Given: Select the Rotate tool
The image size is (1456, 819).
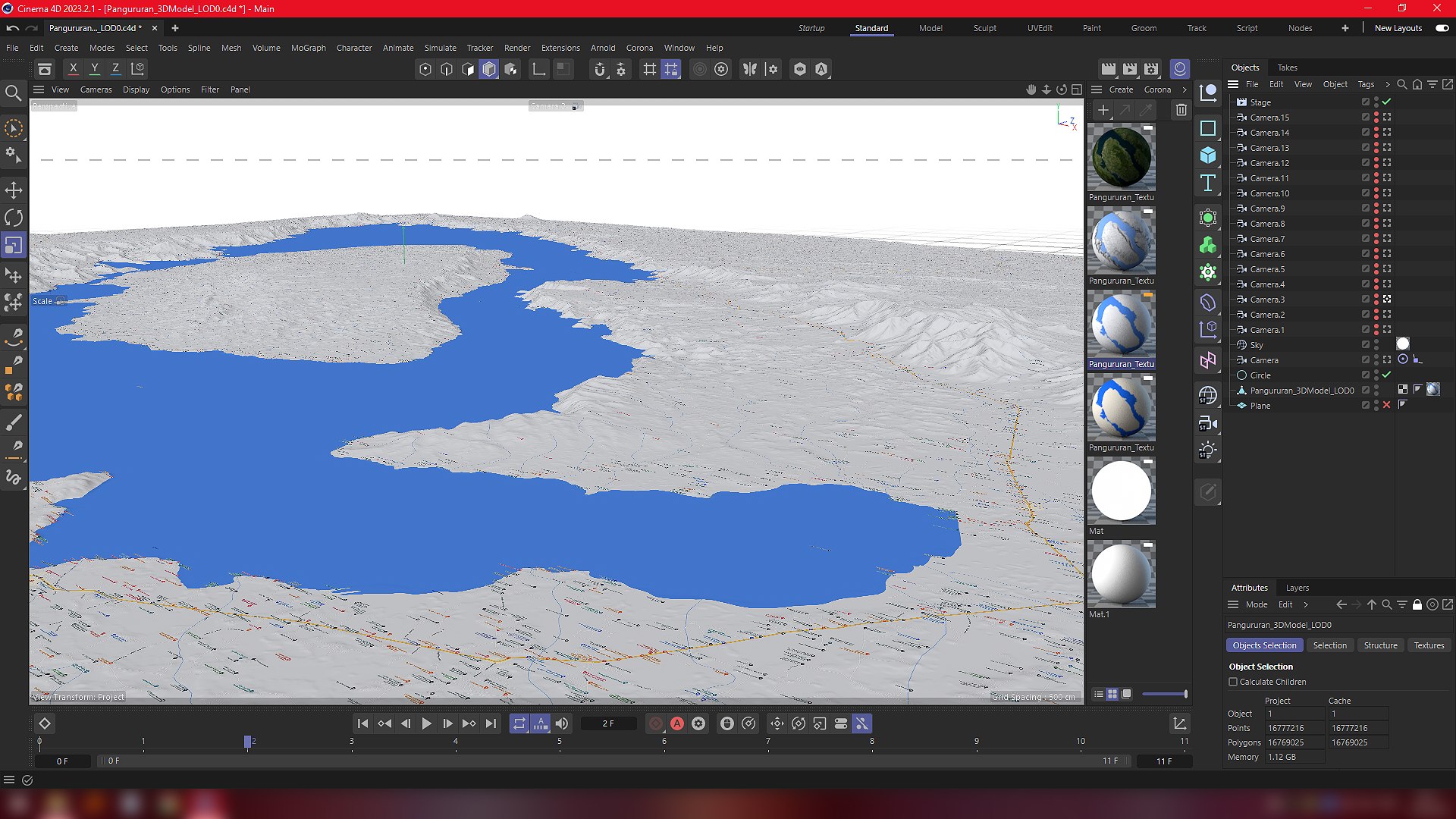Looking at the screenshot, I should click(x=14, y=218).
